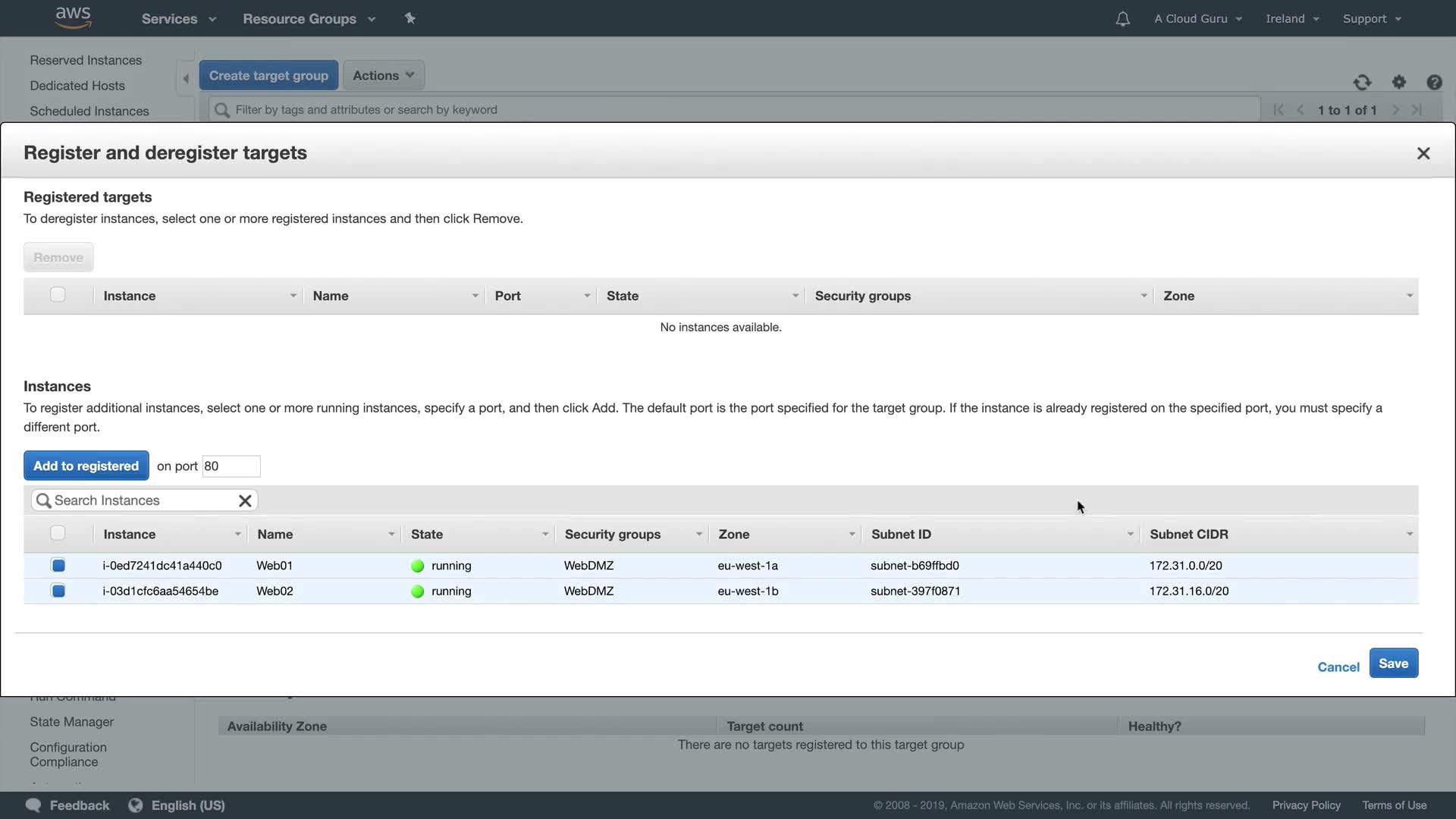
Task: Click the refresh icon above the list
Action: (1362, 82)
